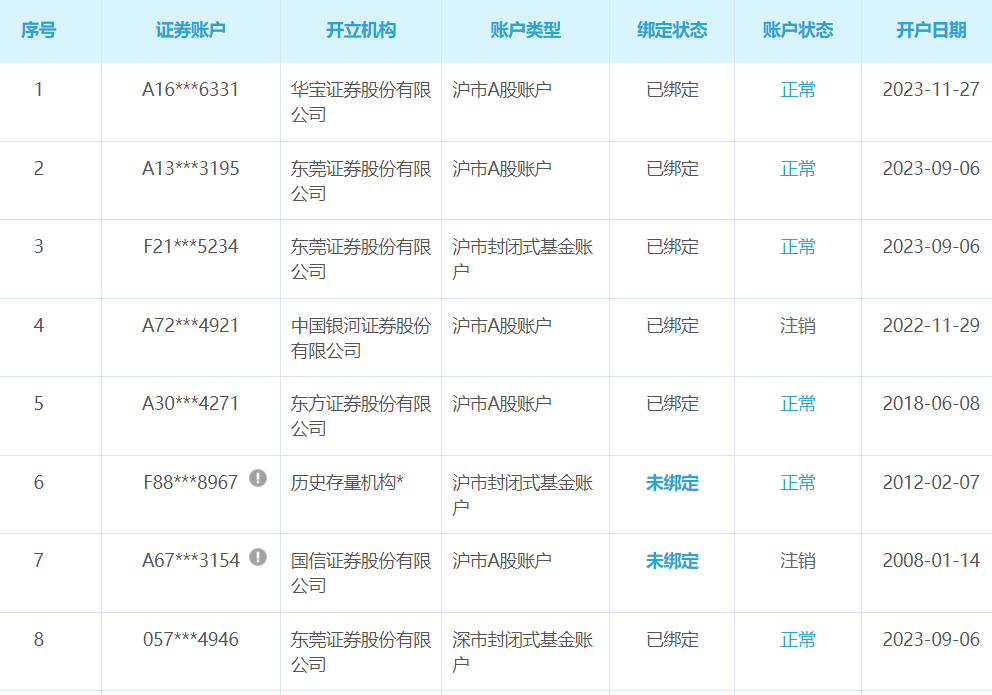
Task: Click the 证券账户 column header
Action: point(190,30)
